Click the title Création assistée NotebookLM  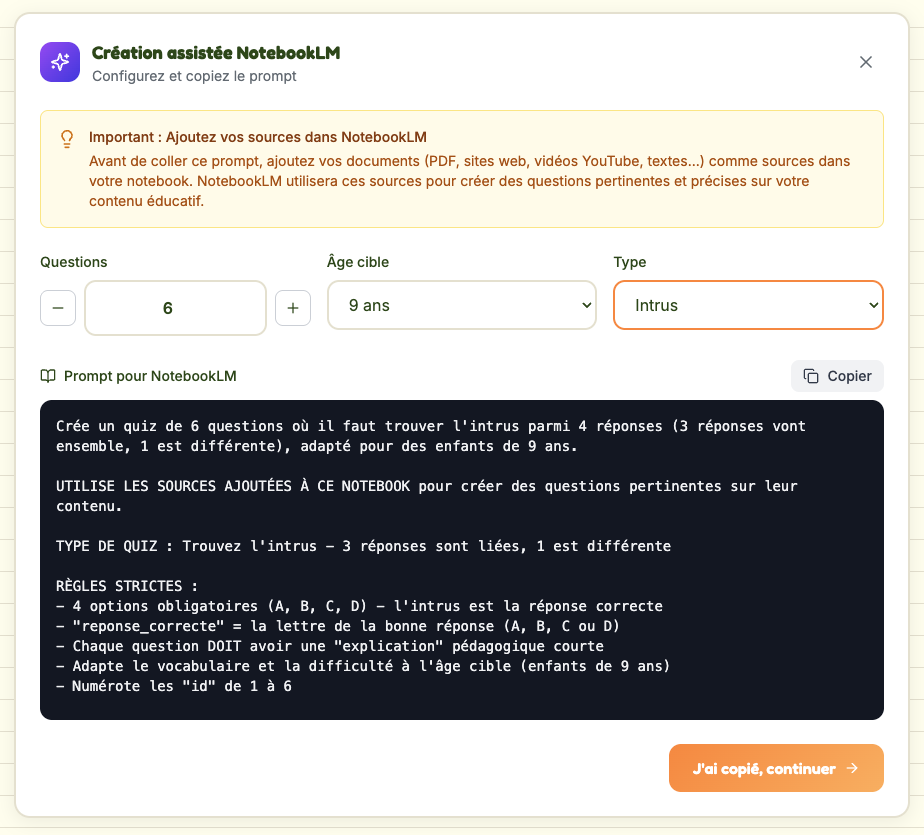[216, 53]
